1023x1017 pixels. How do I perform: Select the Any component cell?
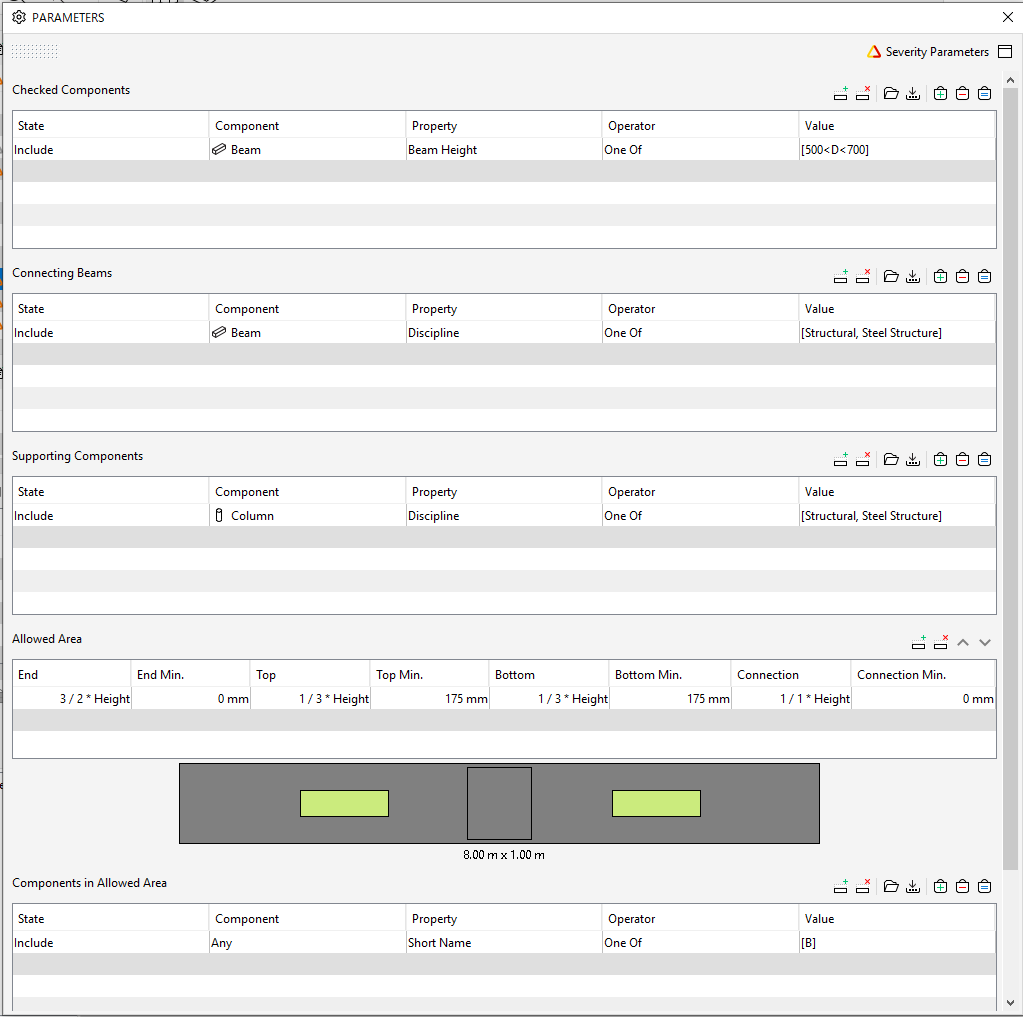[307, 943]
